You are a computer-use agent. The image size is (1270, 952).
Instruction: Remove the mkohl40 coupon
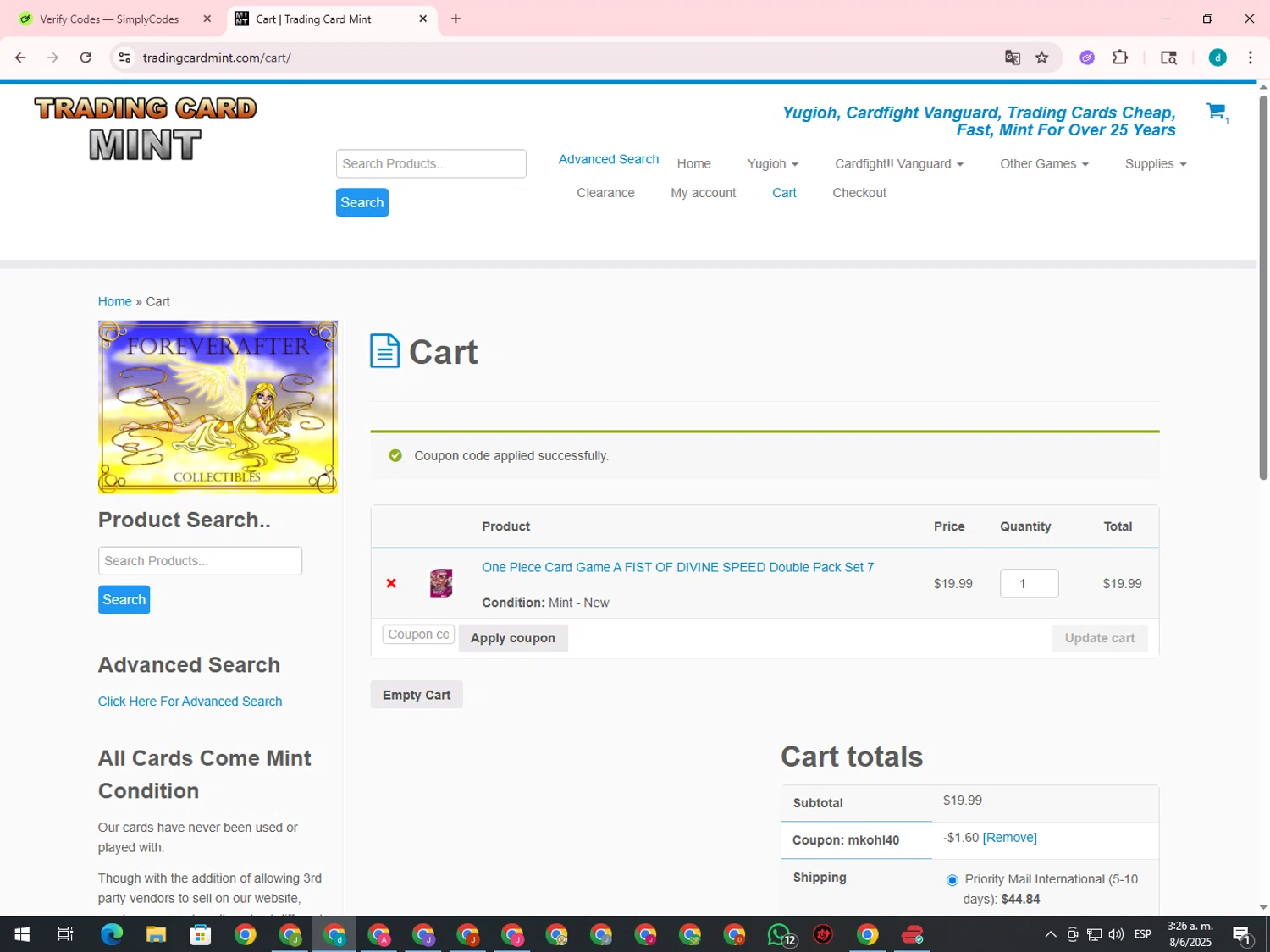1009,838
